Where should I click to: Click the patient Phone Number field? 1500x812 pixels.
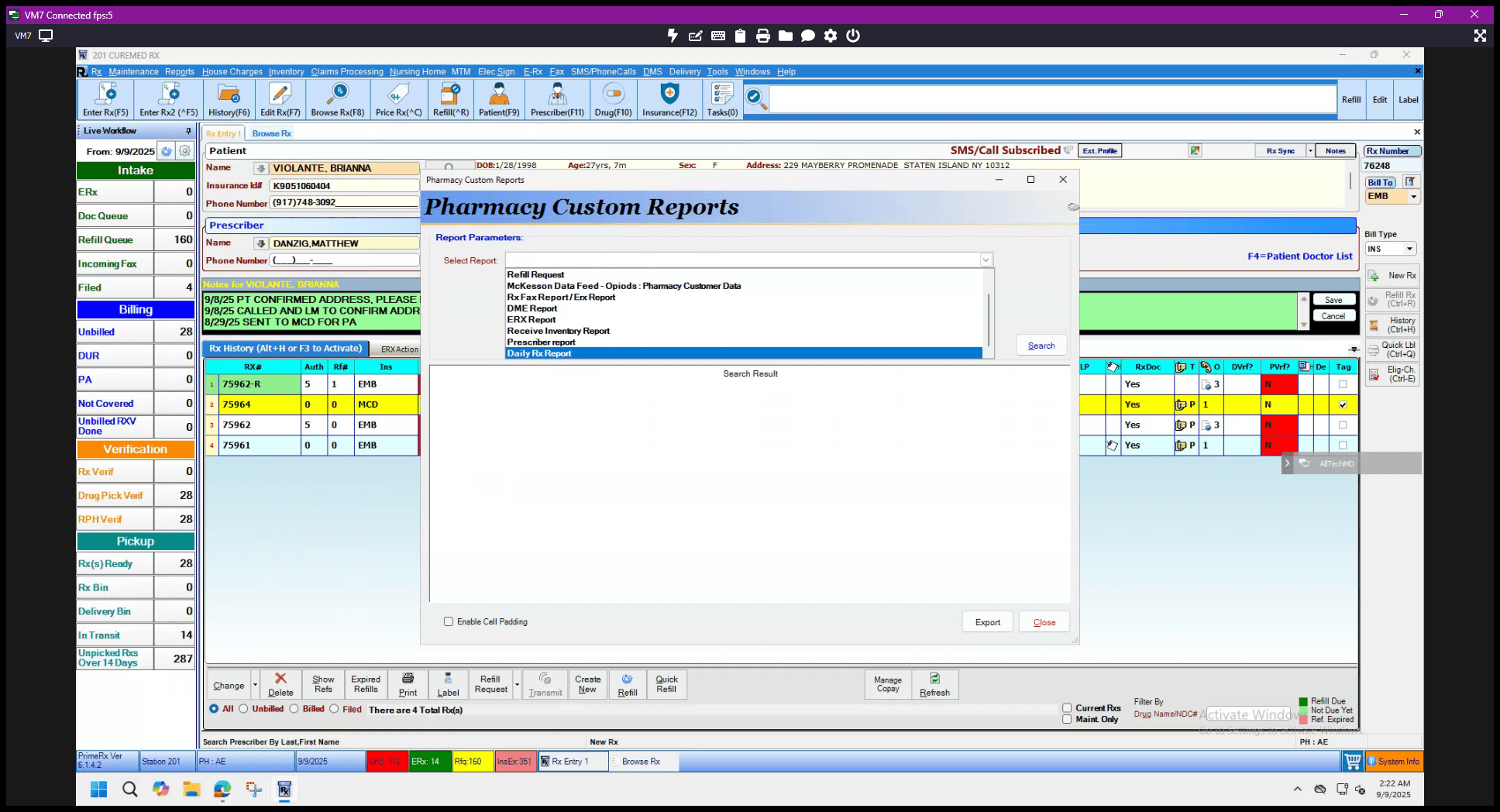point(344,203)
